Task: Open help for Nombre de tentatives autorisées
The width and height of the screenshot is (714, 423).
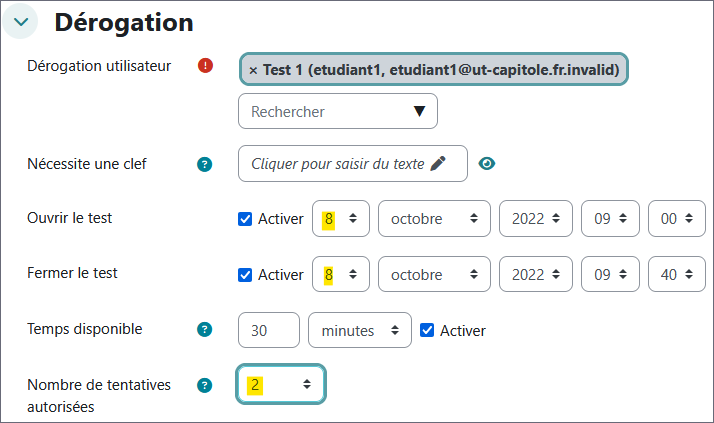Action: (205, 385)
